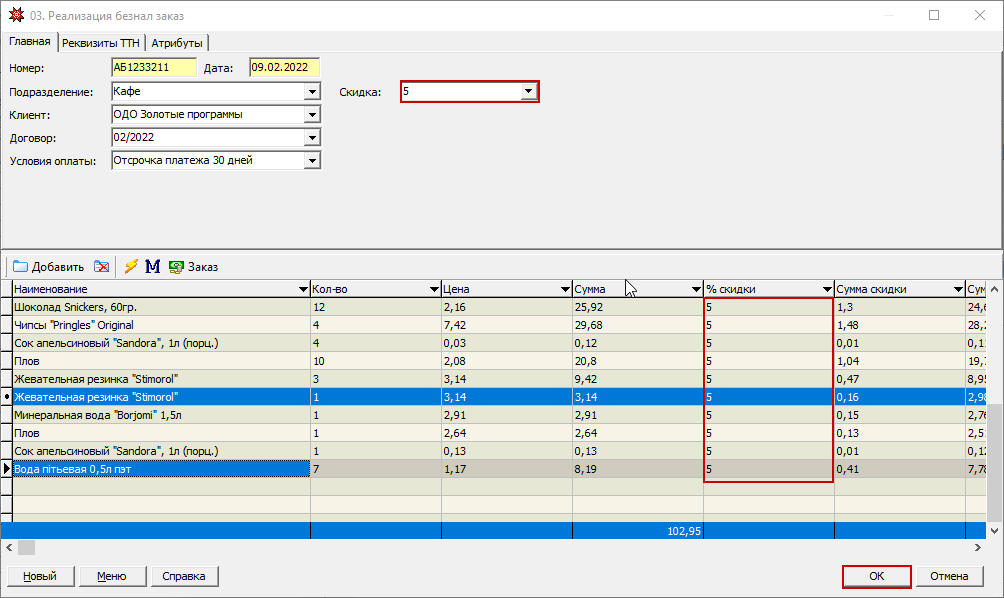The width and height of the screenshot is (1004, 598).
Task: Open the Клиент dropdown list
Action: coord(312,115)
